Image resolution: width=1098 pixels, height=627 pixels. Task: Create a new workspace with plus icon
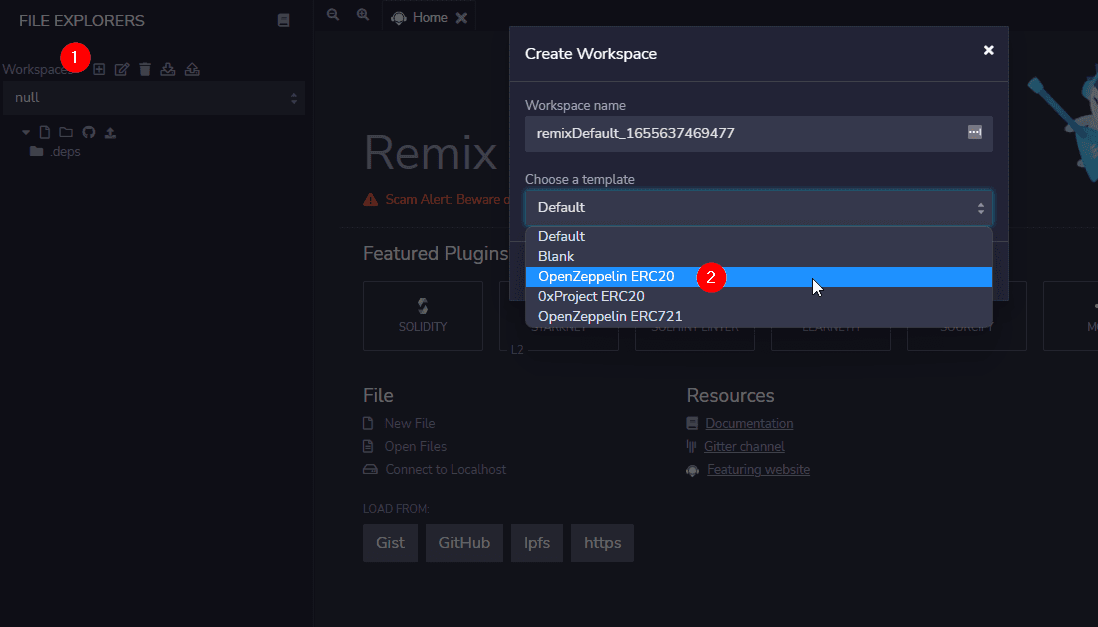(99, 69)
